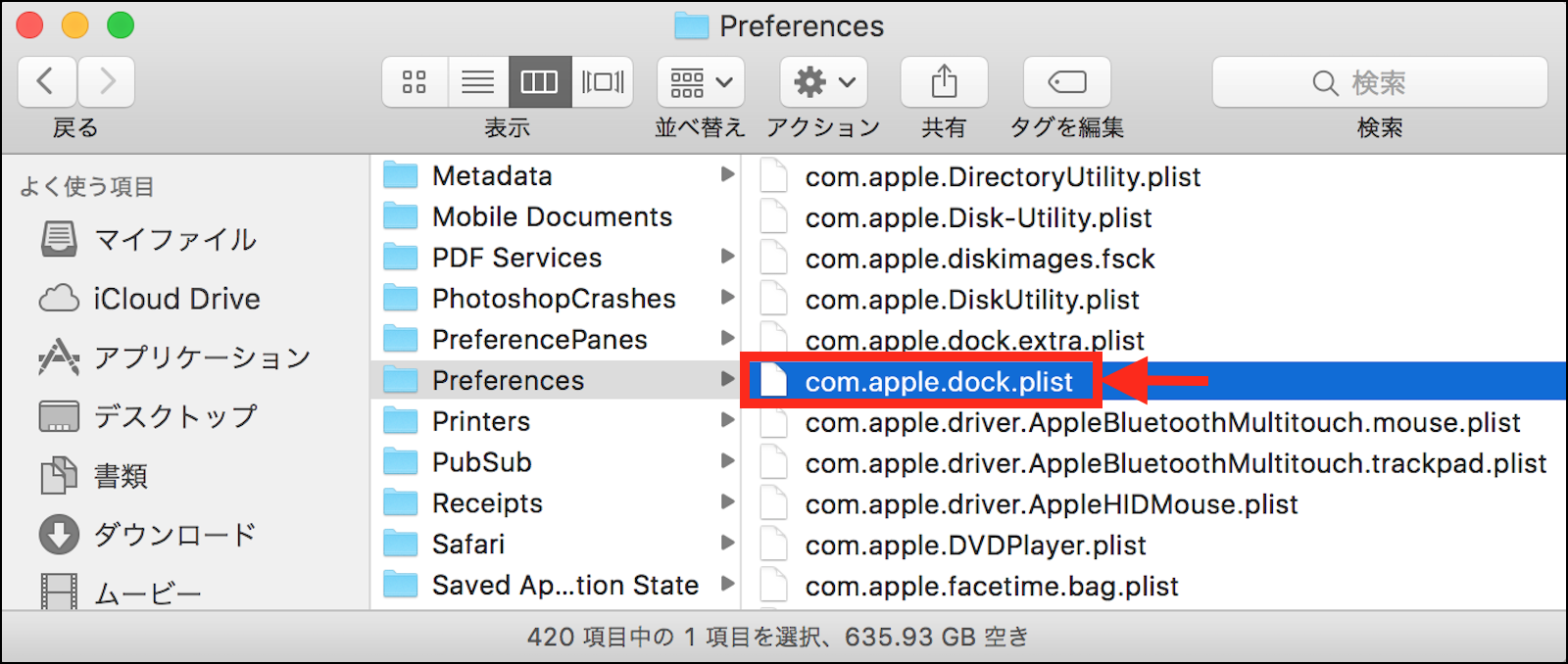Click the edit tags icon
This screenshot has height=664, width=1568.
pos(1066,81)
